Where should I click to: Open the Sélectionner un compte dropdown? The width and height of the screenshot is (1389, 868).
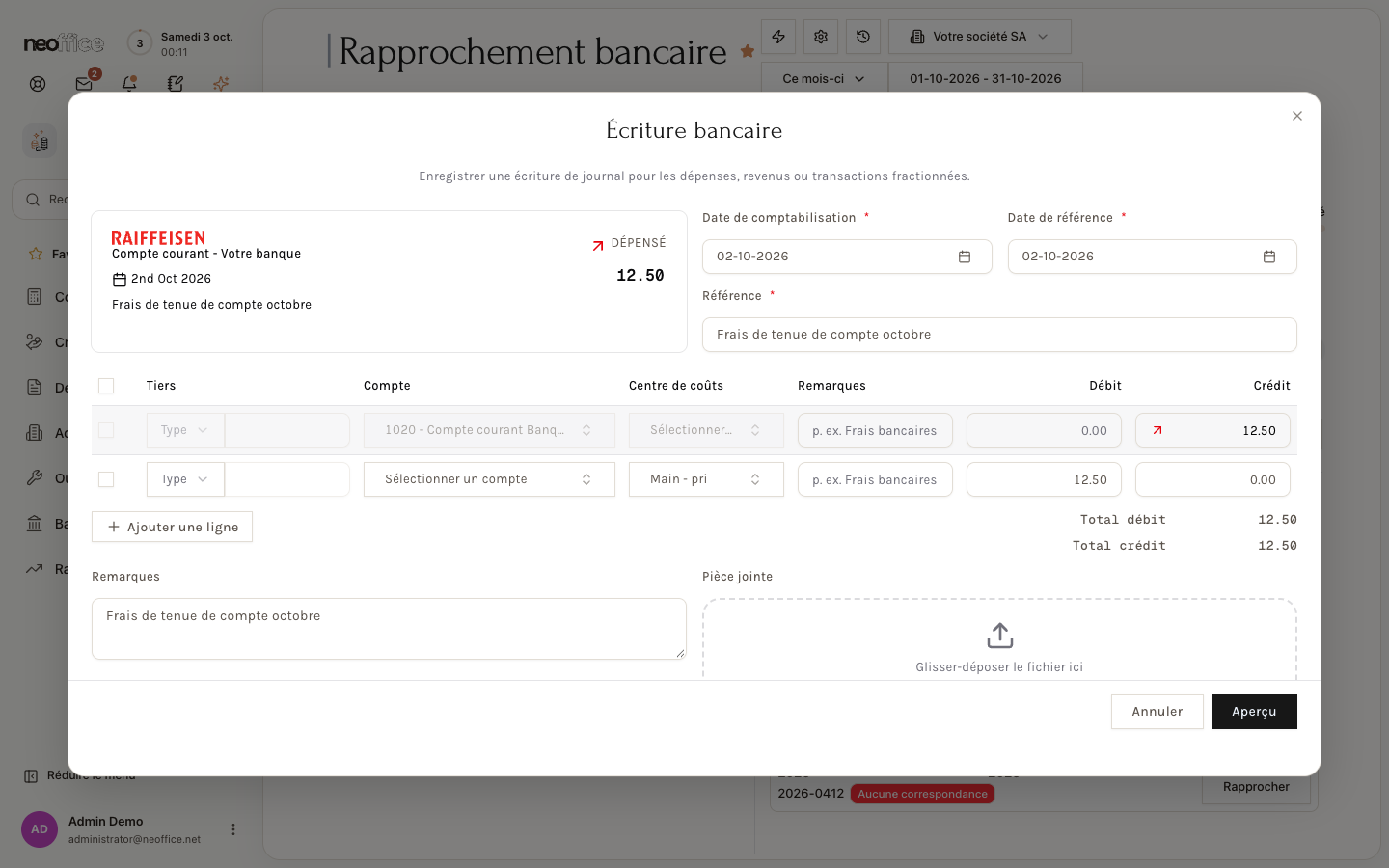point(489,479)
